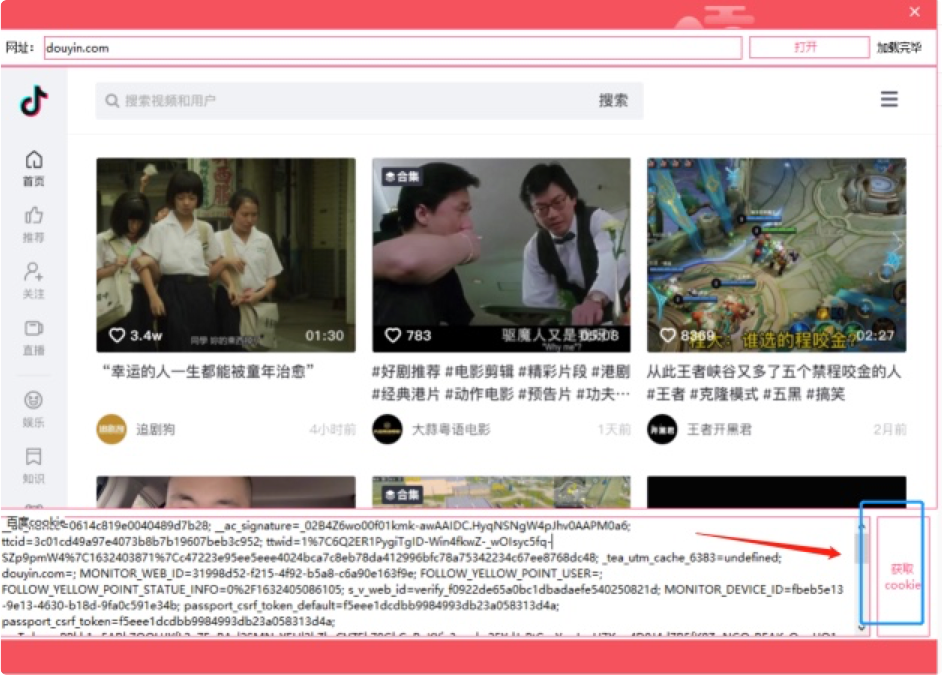Close the window with the X button
Image resolution: width=942 pixels, height=676 pixels.
[914, 11]
